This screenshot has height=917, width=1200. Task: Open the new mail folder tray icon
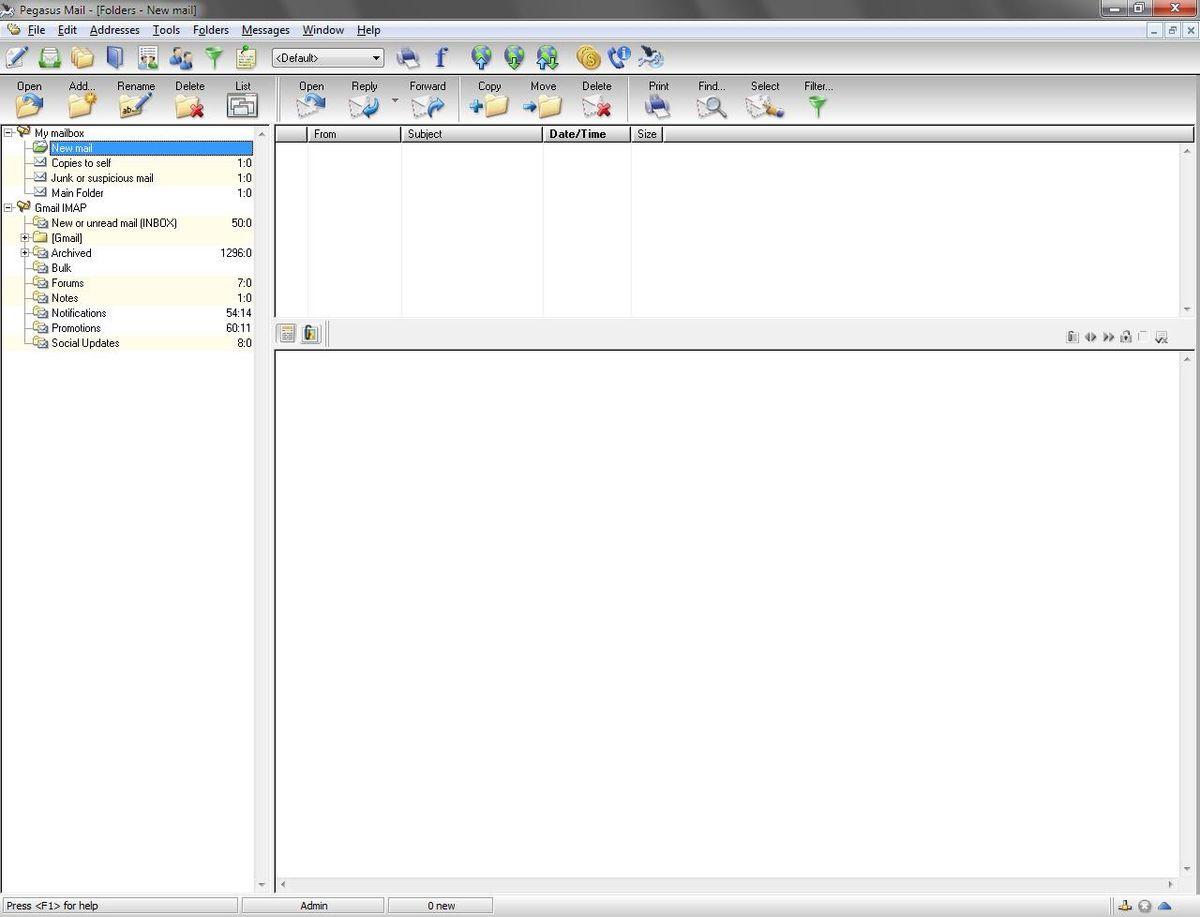pos(49,57)
